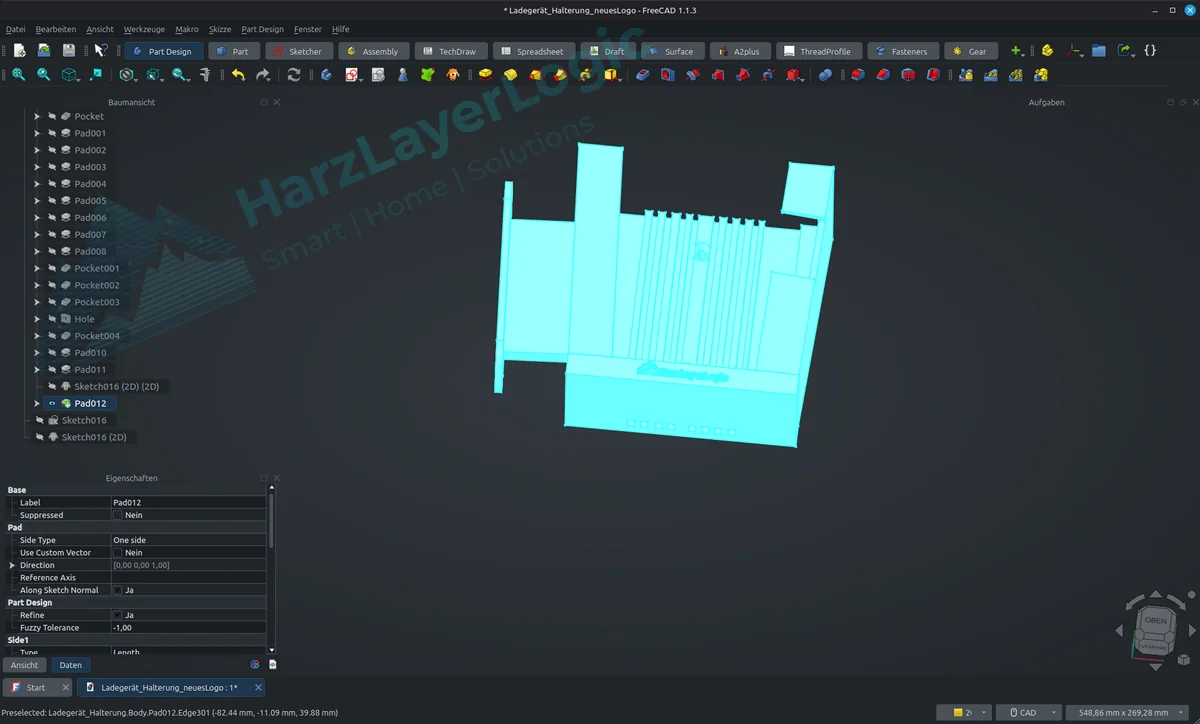This screenshot has width=1200, height=724.
Task: Toggle visibility eye of Pad012
Action: [52, 403]
